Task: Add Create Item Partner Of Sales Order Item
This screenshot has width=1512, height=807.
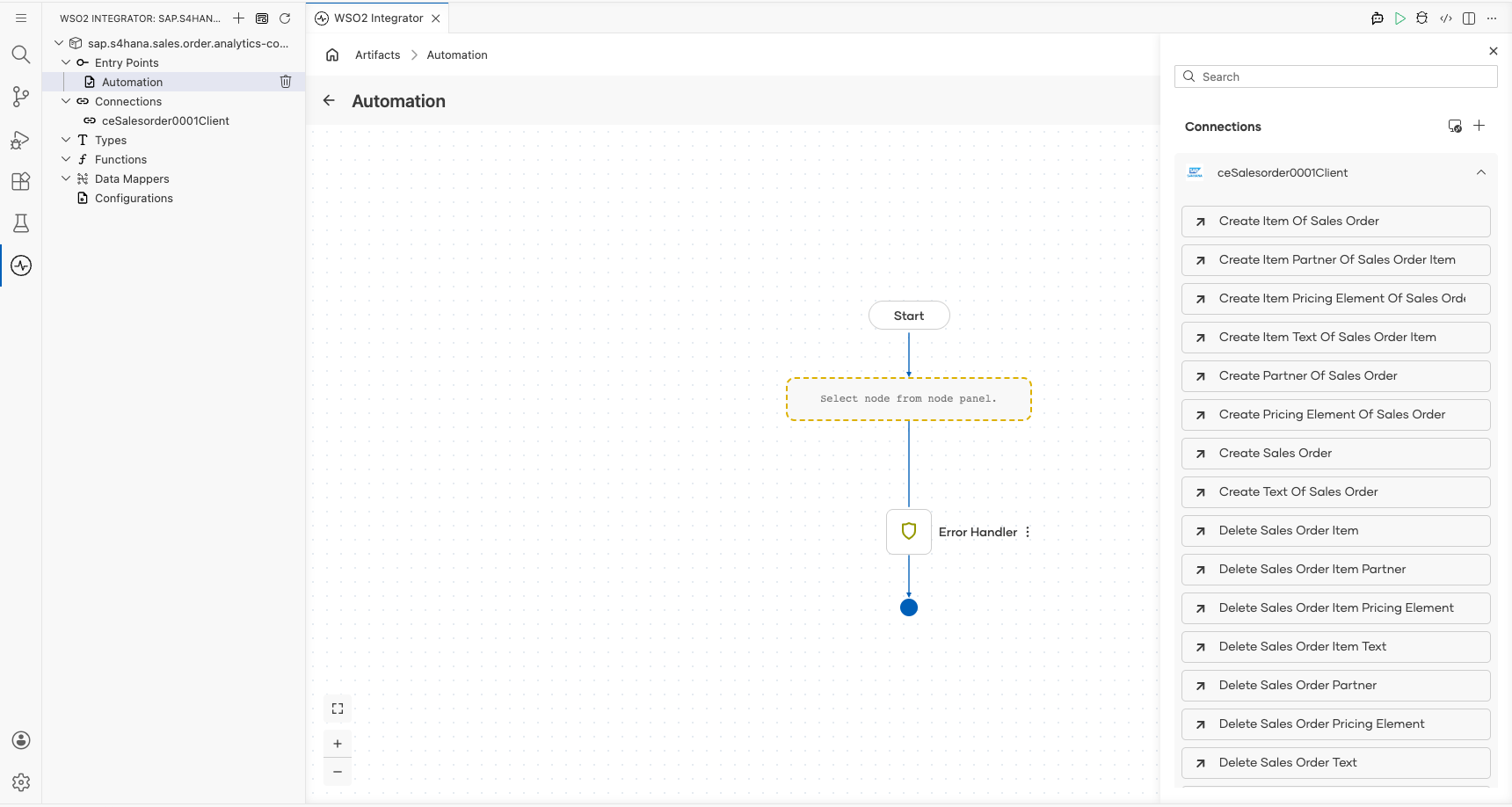Action: pos(1336,260)
